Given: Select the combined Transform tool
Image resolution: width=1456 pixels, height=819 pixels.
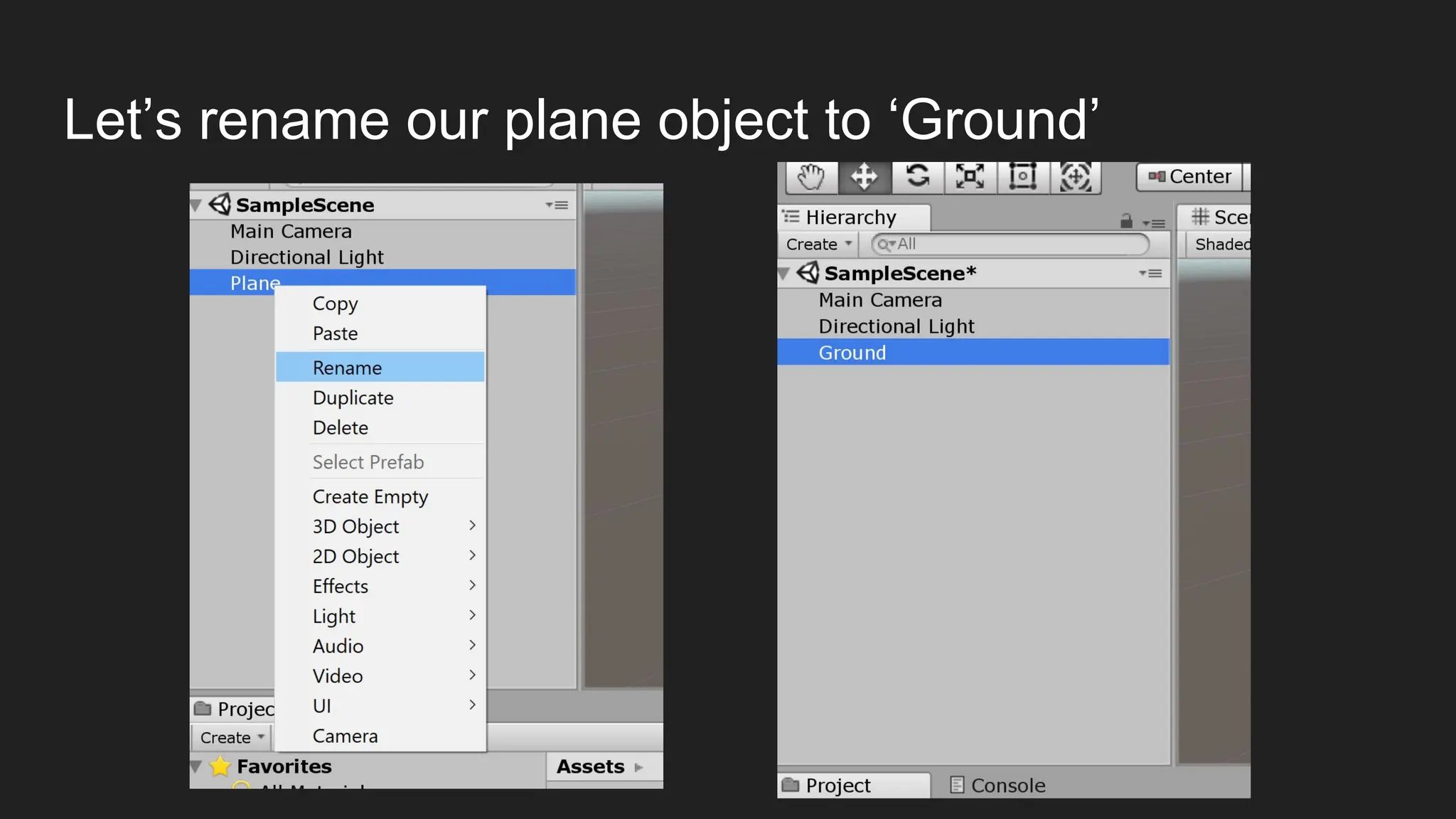Looking at the screenshot, I should point(1075,177).
